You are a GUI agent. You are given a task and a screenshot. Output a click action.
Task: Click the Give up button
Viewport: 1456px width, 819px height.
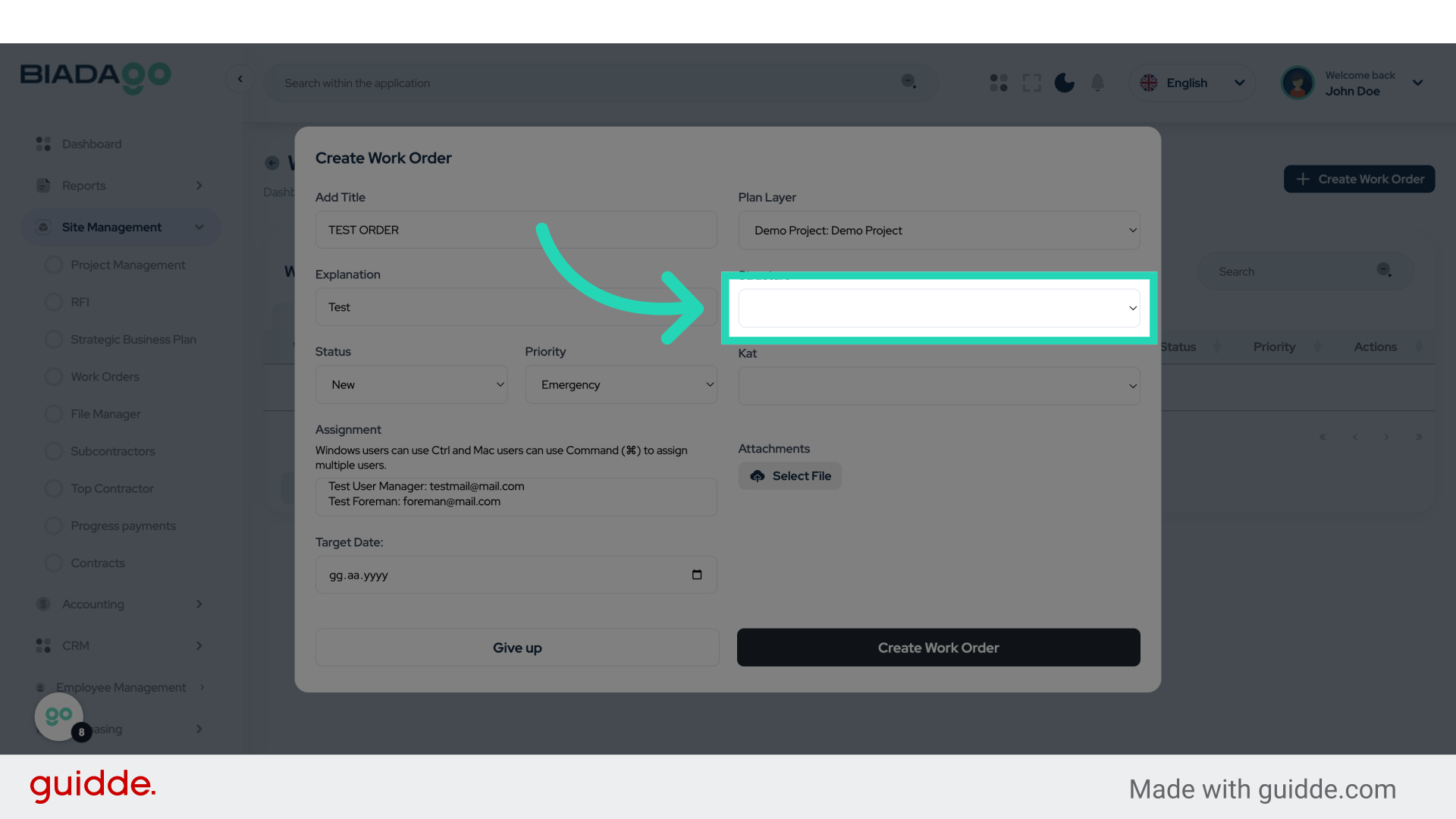tap(517, 648)
